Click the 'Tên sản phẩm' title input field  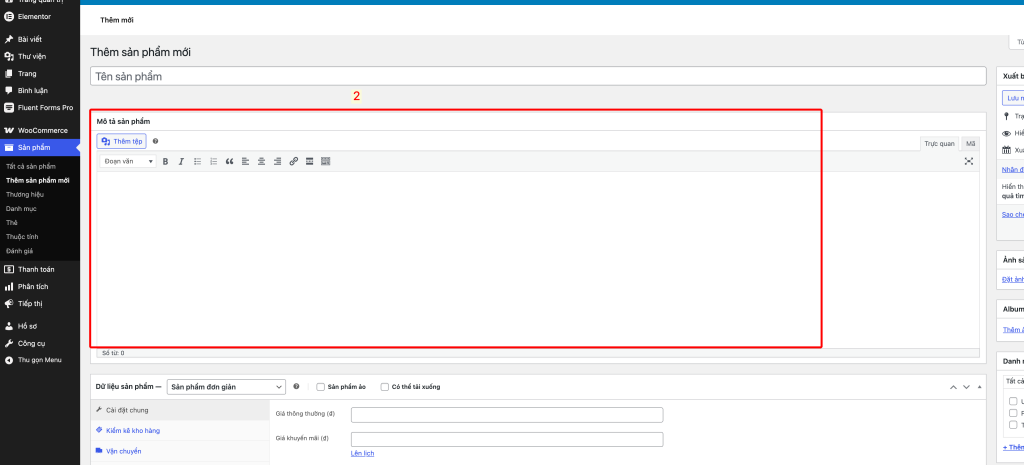(538, 76)
